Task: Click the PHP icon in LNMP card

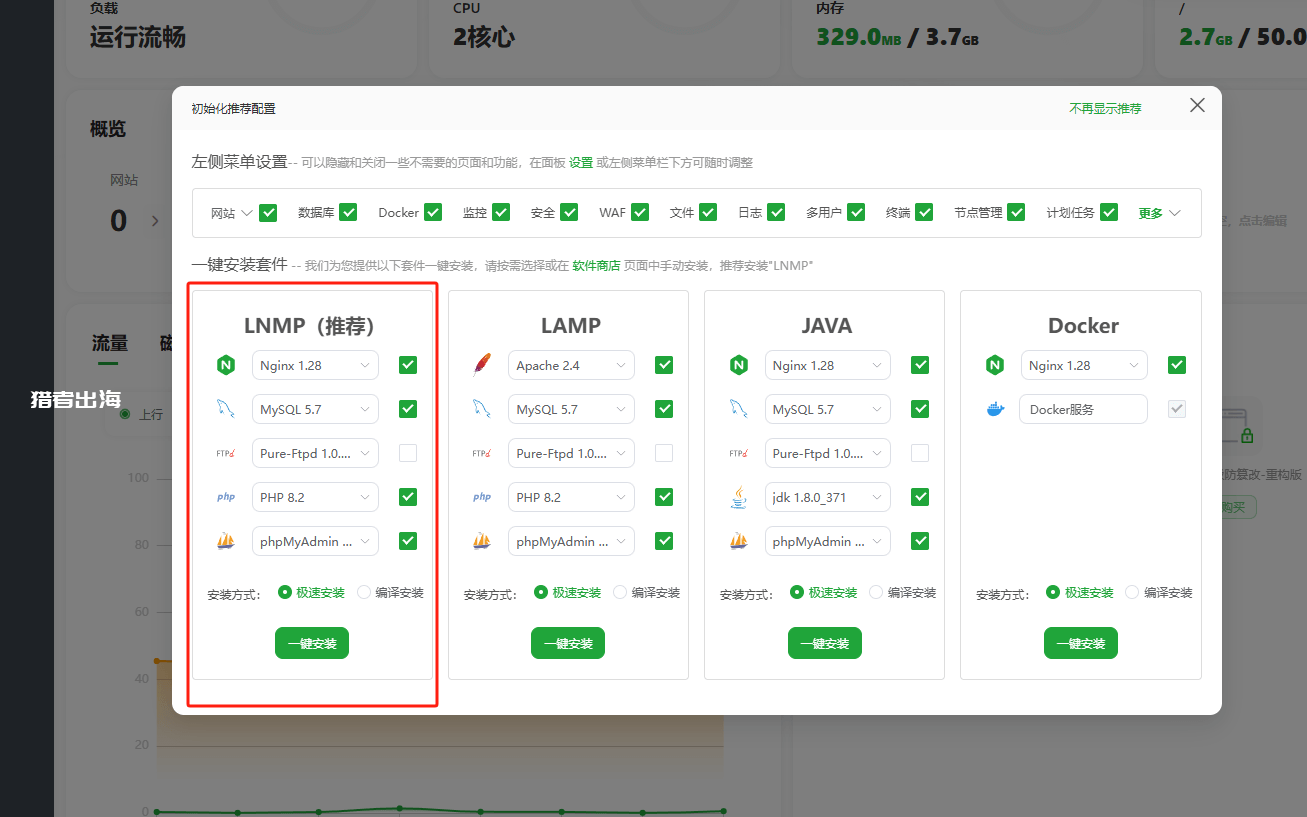Action: pyautogui.click(x=226, y=497)
